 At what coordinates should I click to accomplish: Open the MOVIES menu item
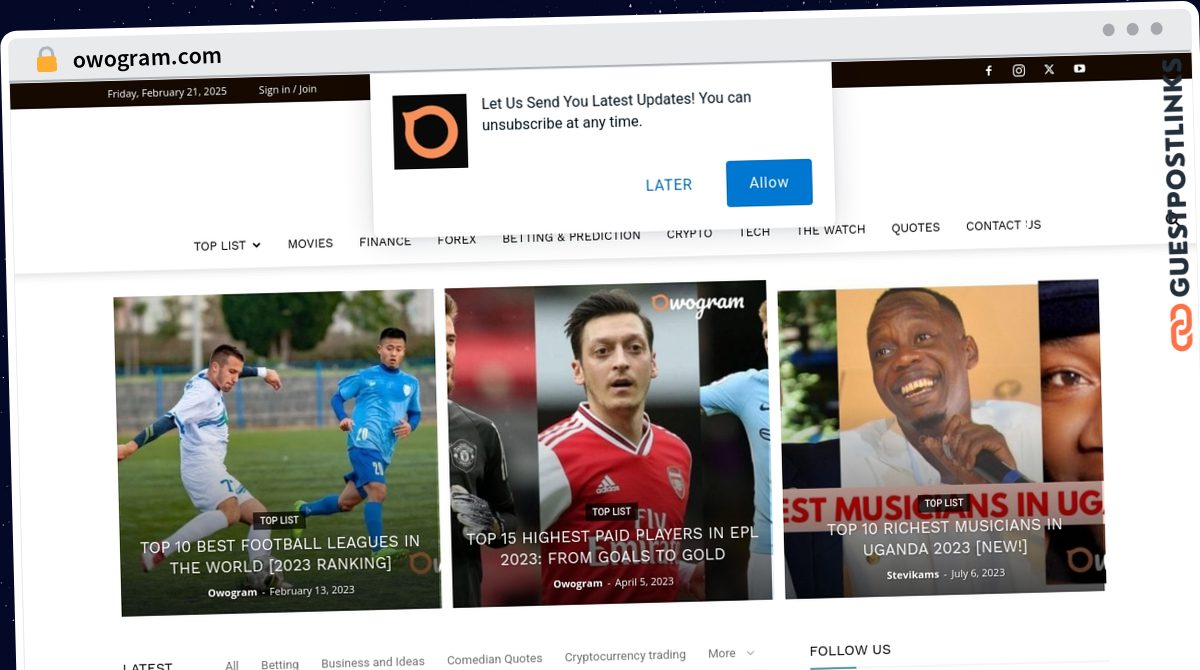click(310, 243)
